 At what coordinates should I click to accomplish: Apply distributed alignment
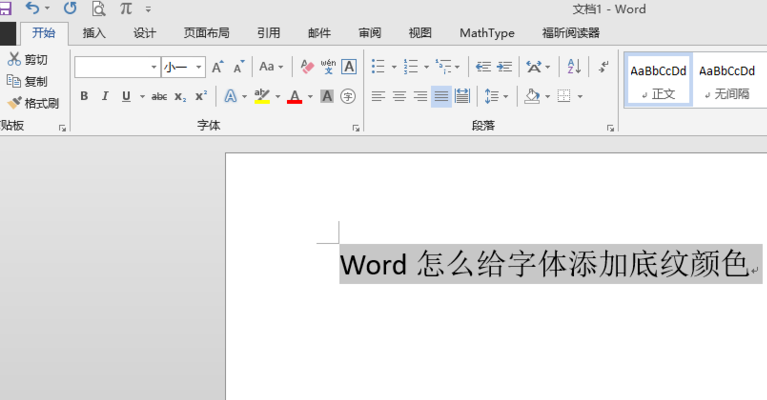point(462,96)
